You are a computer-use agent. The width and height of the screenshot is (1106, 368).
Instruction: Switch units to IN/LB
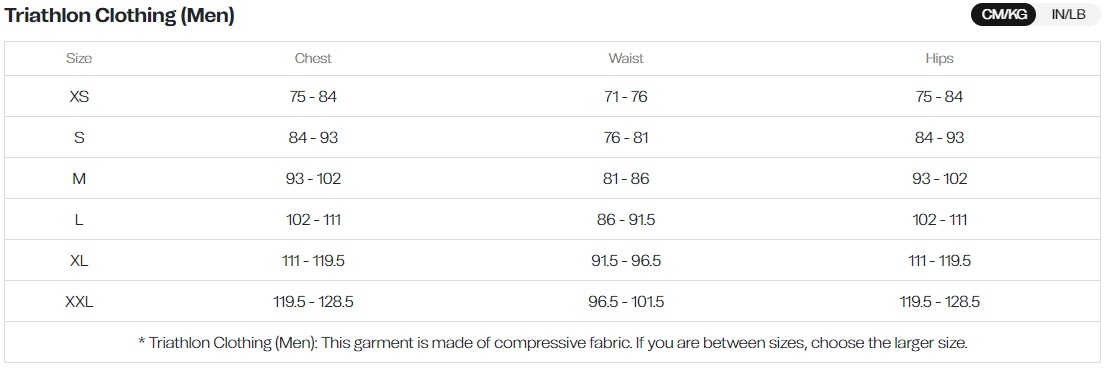pos(1068,14)
